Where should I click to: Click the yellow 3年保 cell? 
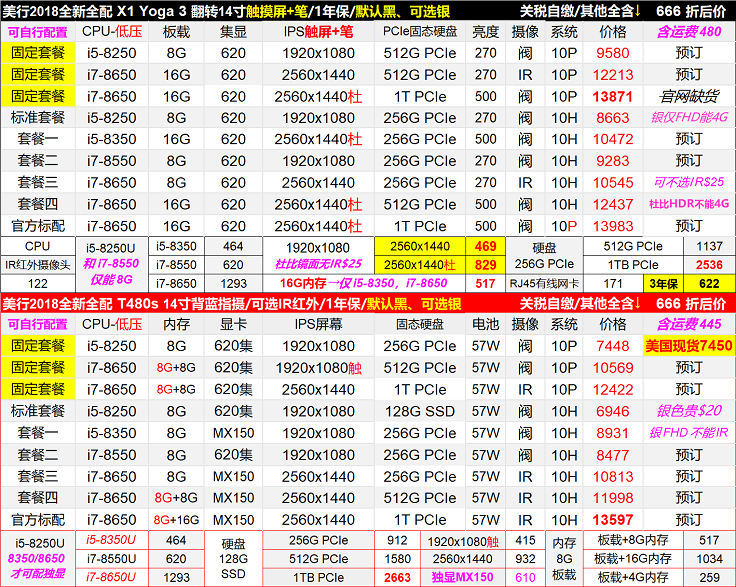tap(663, 283)
